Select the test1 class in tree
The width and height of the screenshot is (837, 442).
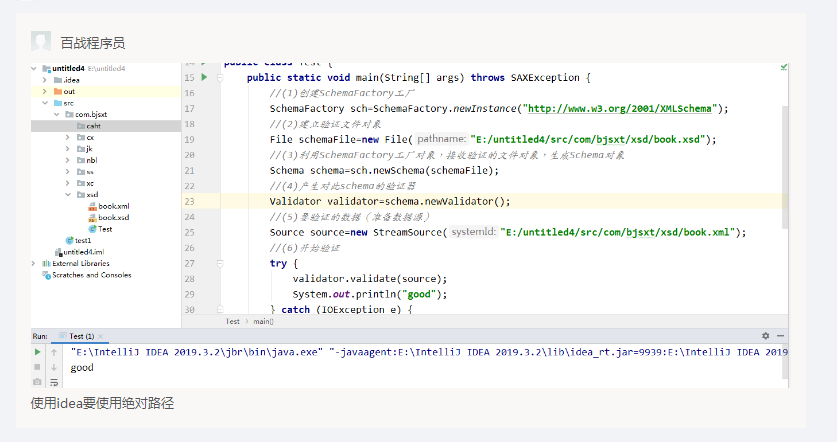click(x=83, y=240)
